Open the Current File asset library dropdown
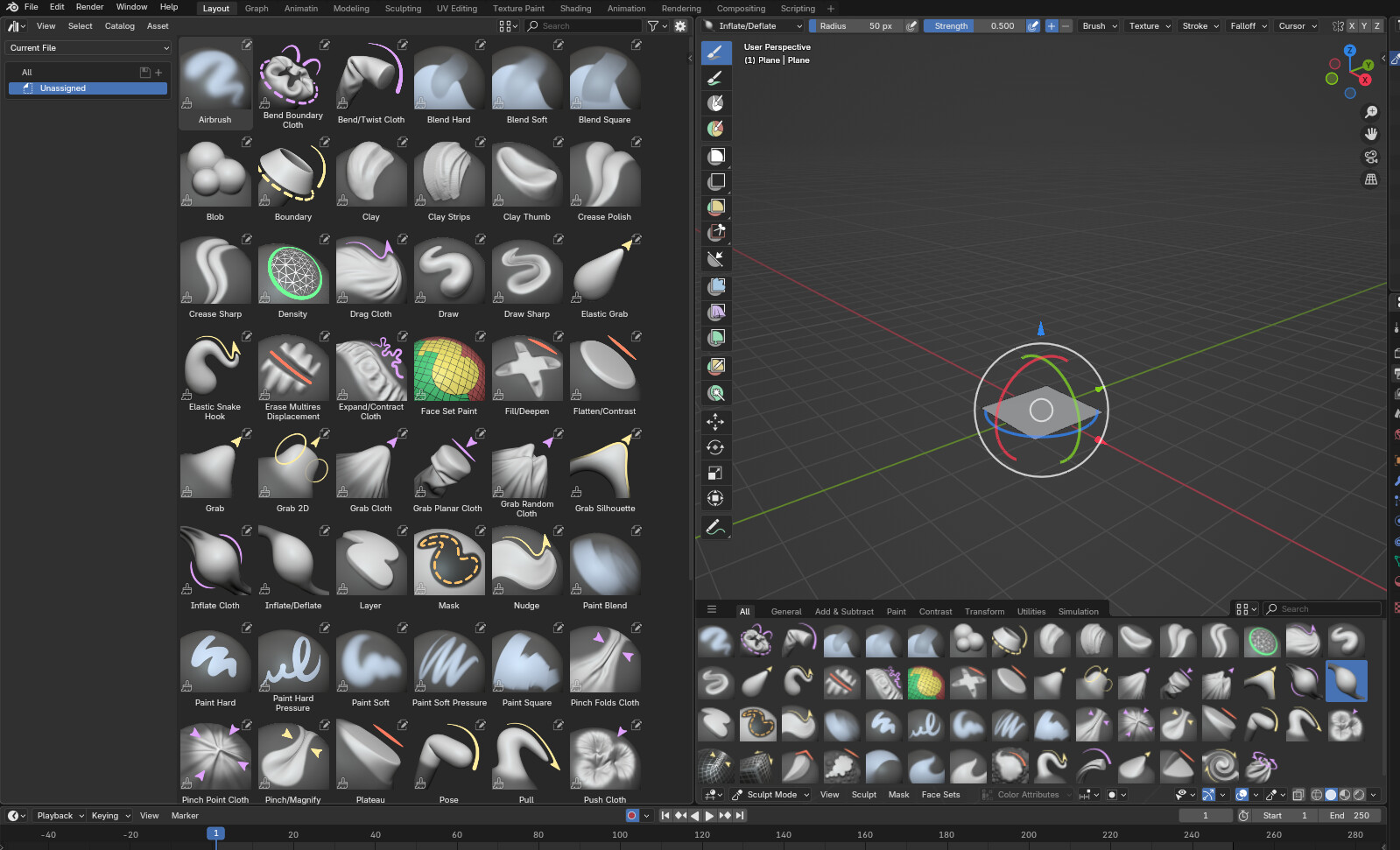The height and width of the screenshot is (850, 1400). point(88,48)
